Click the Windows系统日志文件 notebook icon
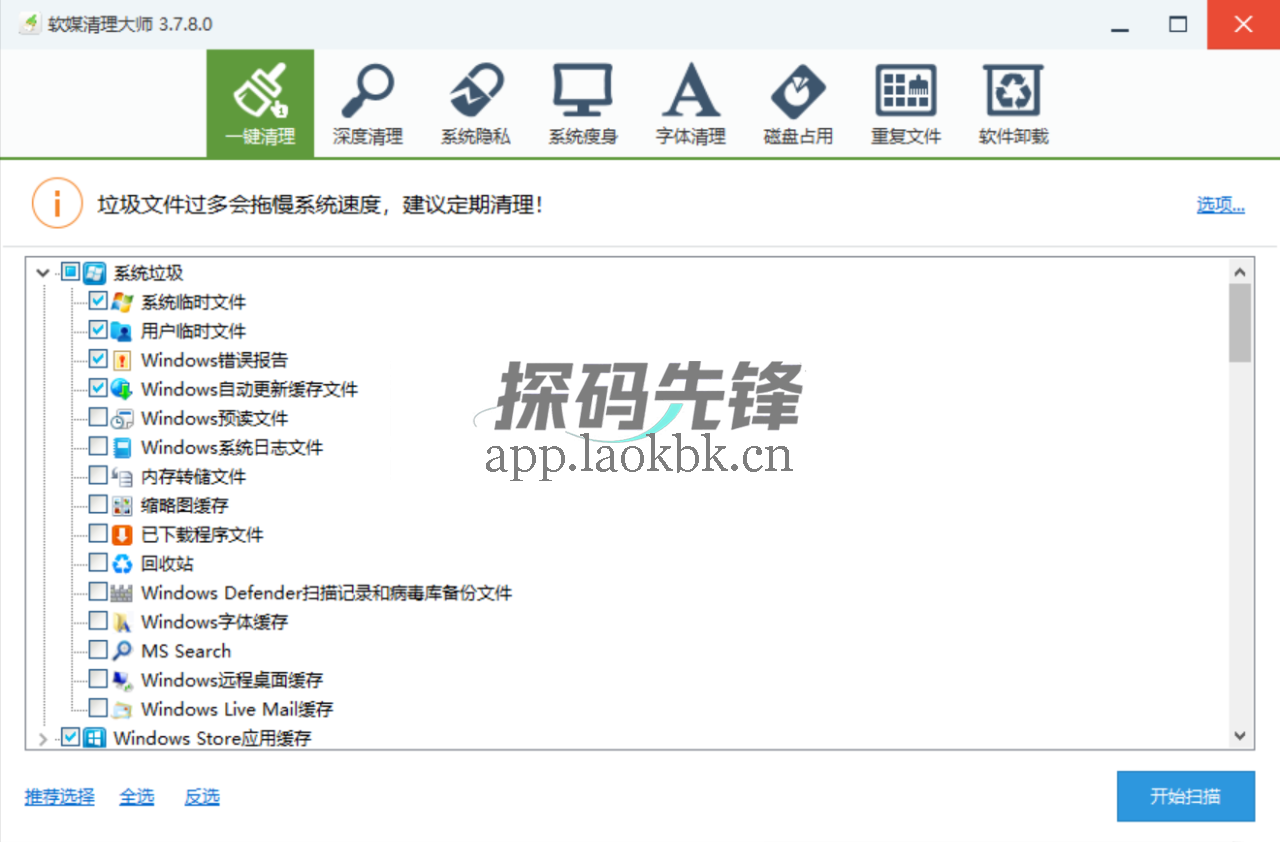The image size is (1280, 842). click(x=122, y=447)
